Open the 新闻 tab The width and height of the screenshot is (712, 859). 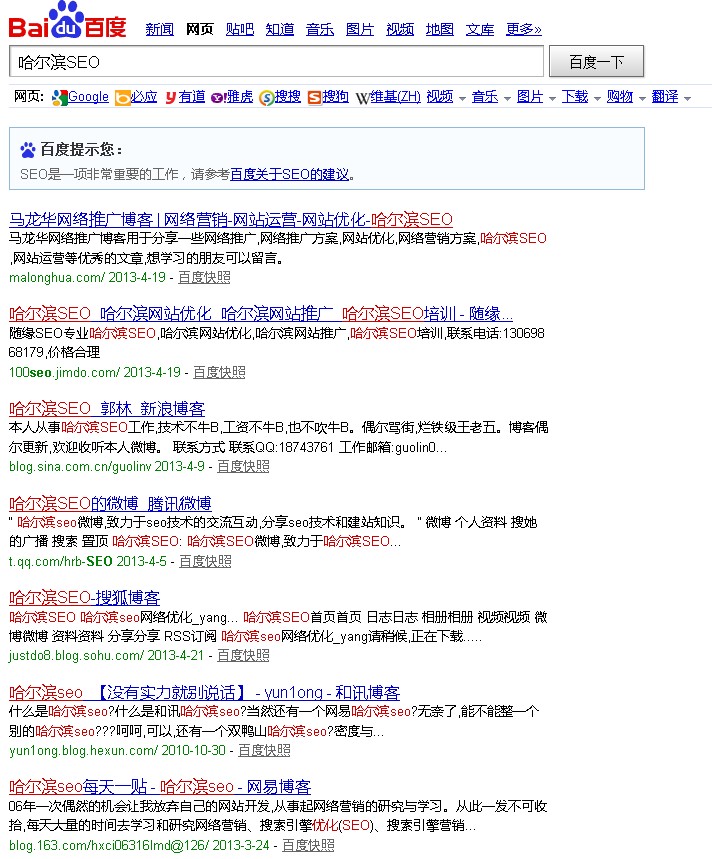coord(159,29)
